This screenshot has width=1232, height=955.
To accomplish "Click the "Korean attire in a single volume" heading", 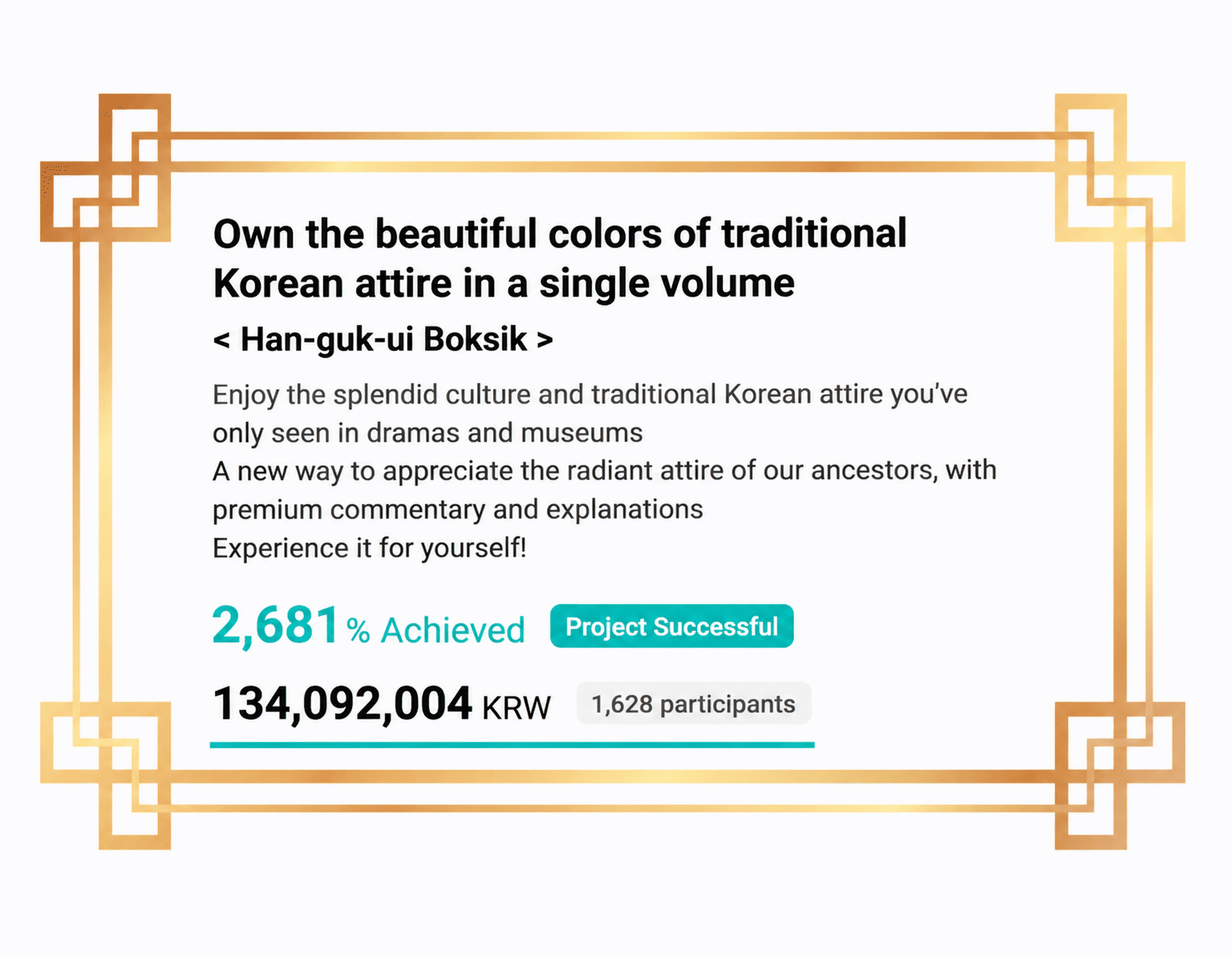I will click(504, 283).
